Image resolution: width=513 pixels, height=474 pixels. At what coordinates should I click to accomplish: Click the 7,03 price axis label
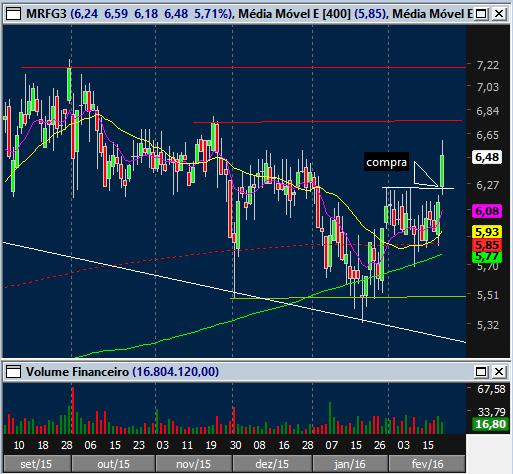[488, 87]
